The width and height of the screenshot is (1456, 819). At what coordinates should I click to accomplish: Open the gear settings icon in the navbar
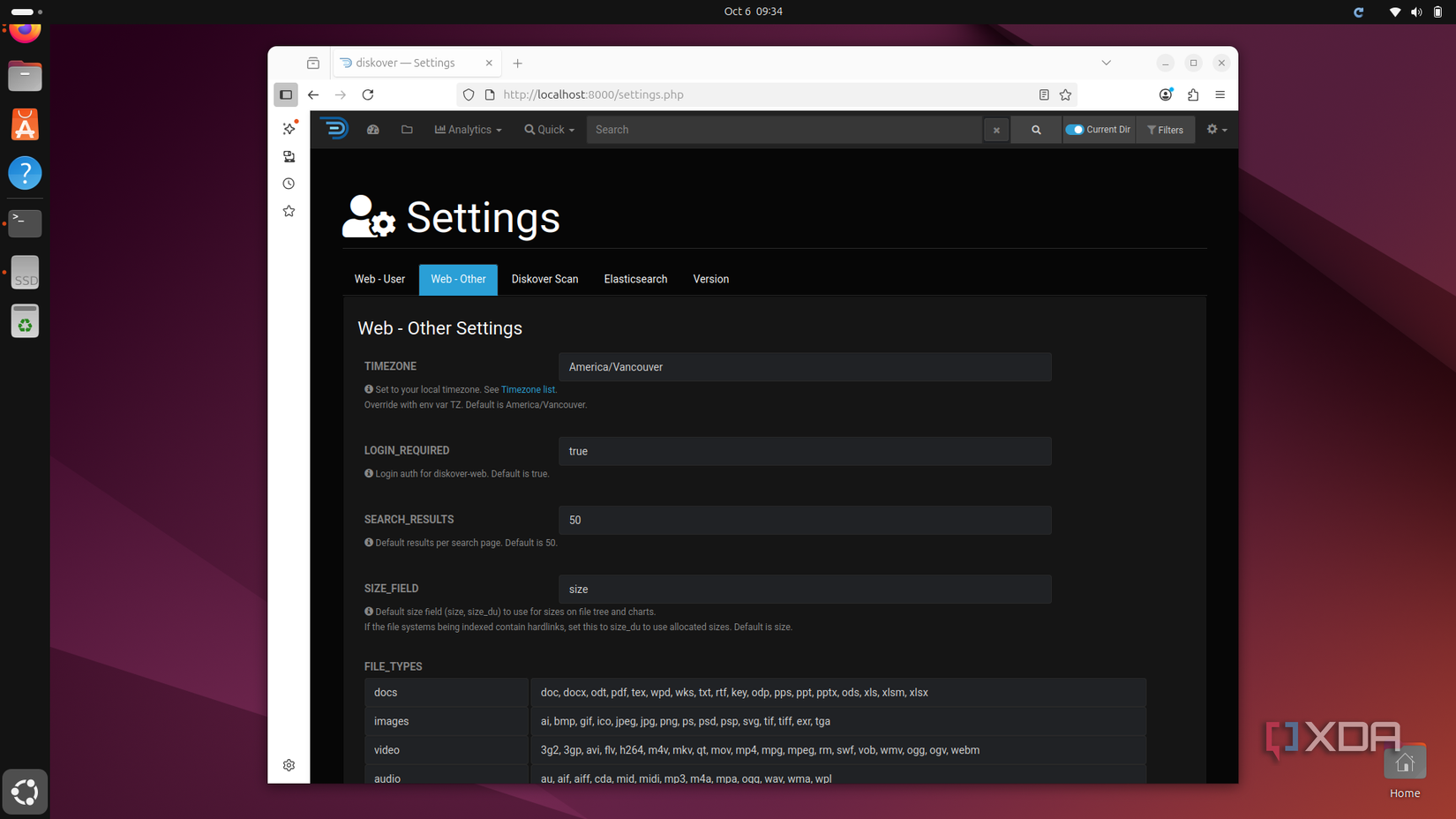1212,129
